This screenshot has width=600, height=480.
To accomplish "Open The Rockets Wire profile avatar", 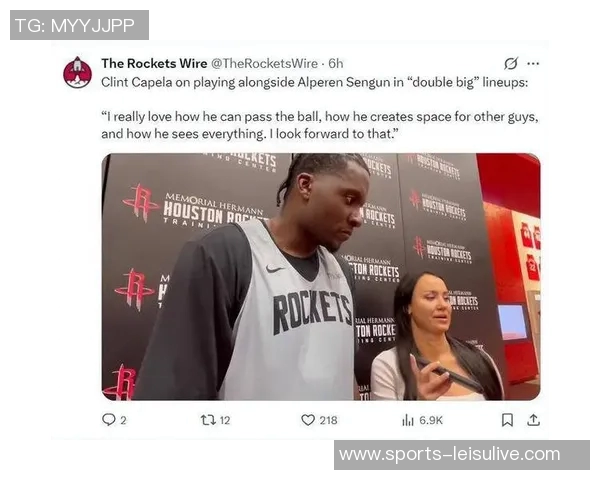I will click(77, 73).
